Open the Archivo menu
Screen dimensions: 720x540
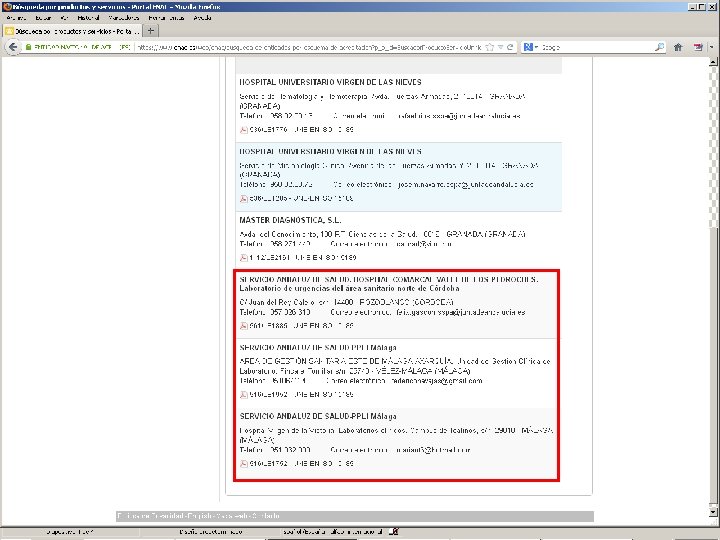[16, 18]
